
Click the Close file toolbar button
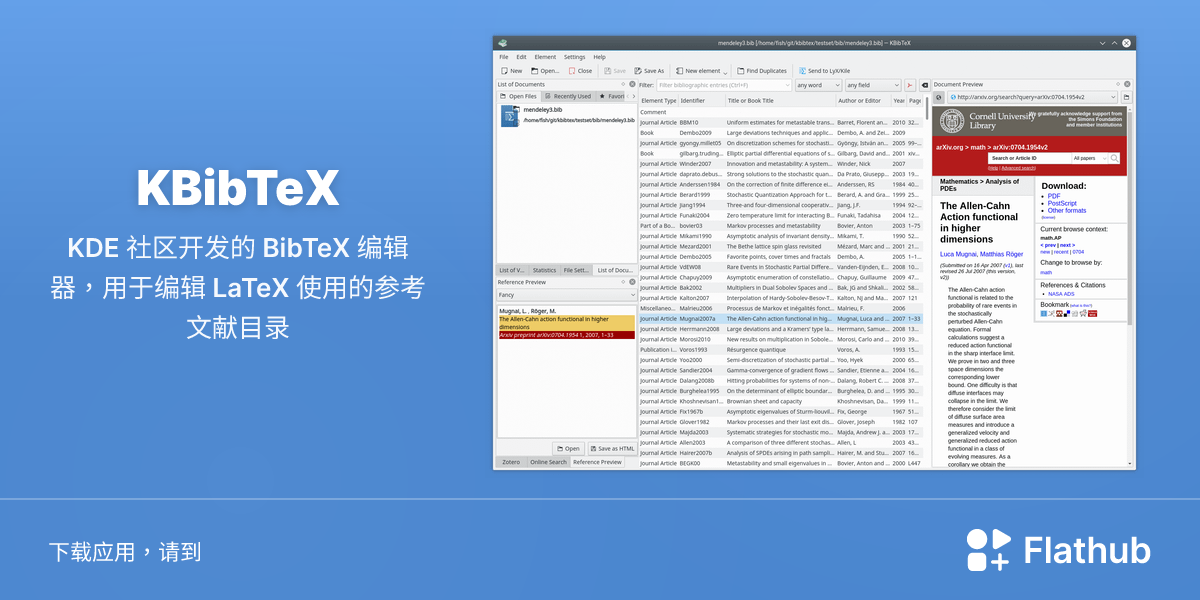click(x=580, y=71)
